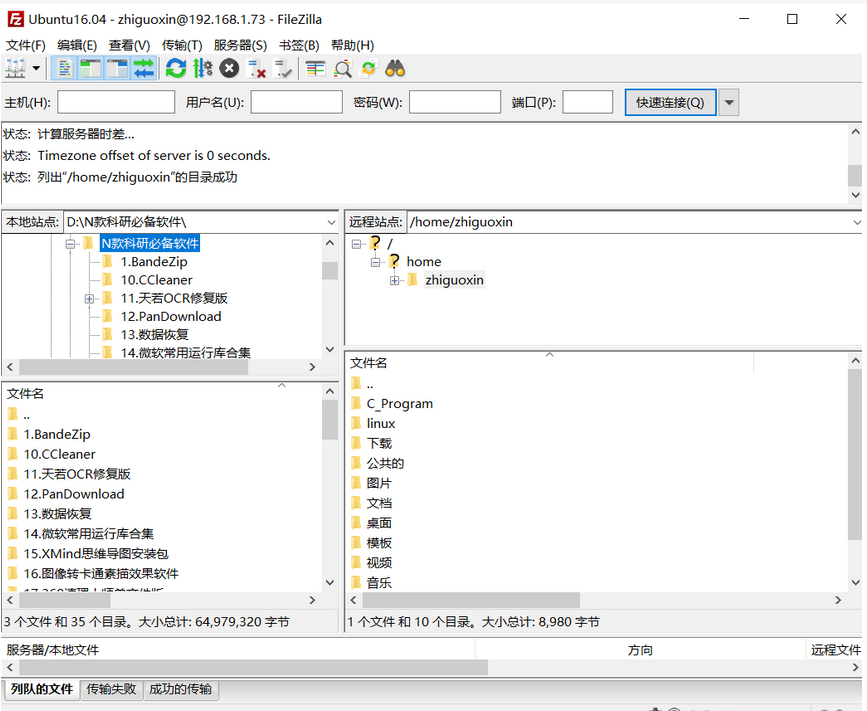Image resolution: width=867 pixels, height=711 pixels.
Task: Open the Site Manager icon
Action: pyautogui.click(x=15, y=69)
